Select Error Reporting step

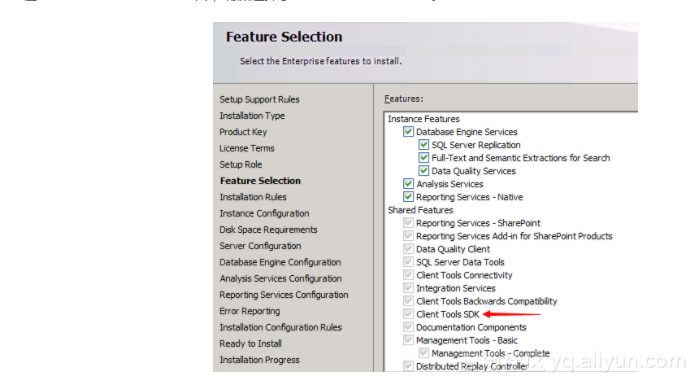pos(250,311)
